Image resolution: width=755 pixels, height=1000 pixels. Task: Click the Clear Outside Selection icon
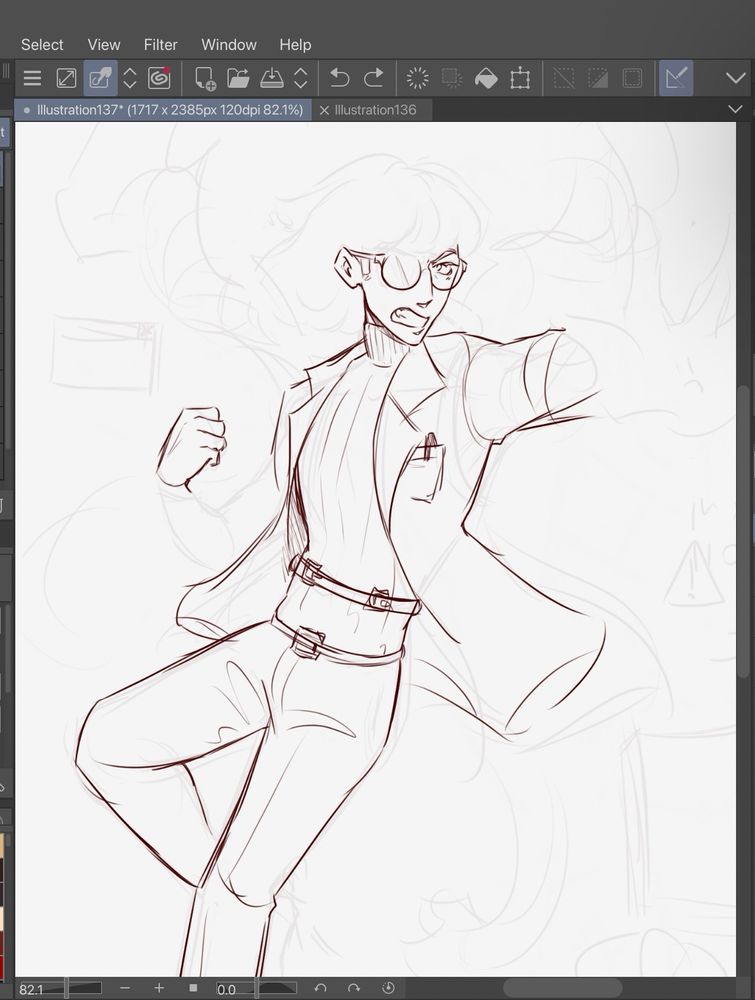[451, 78]
